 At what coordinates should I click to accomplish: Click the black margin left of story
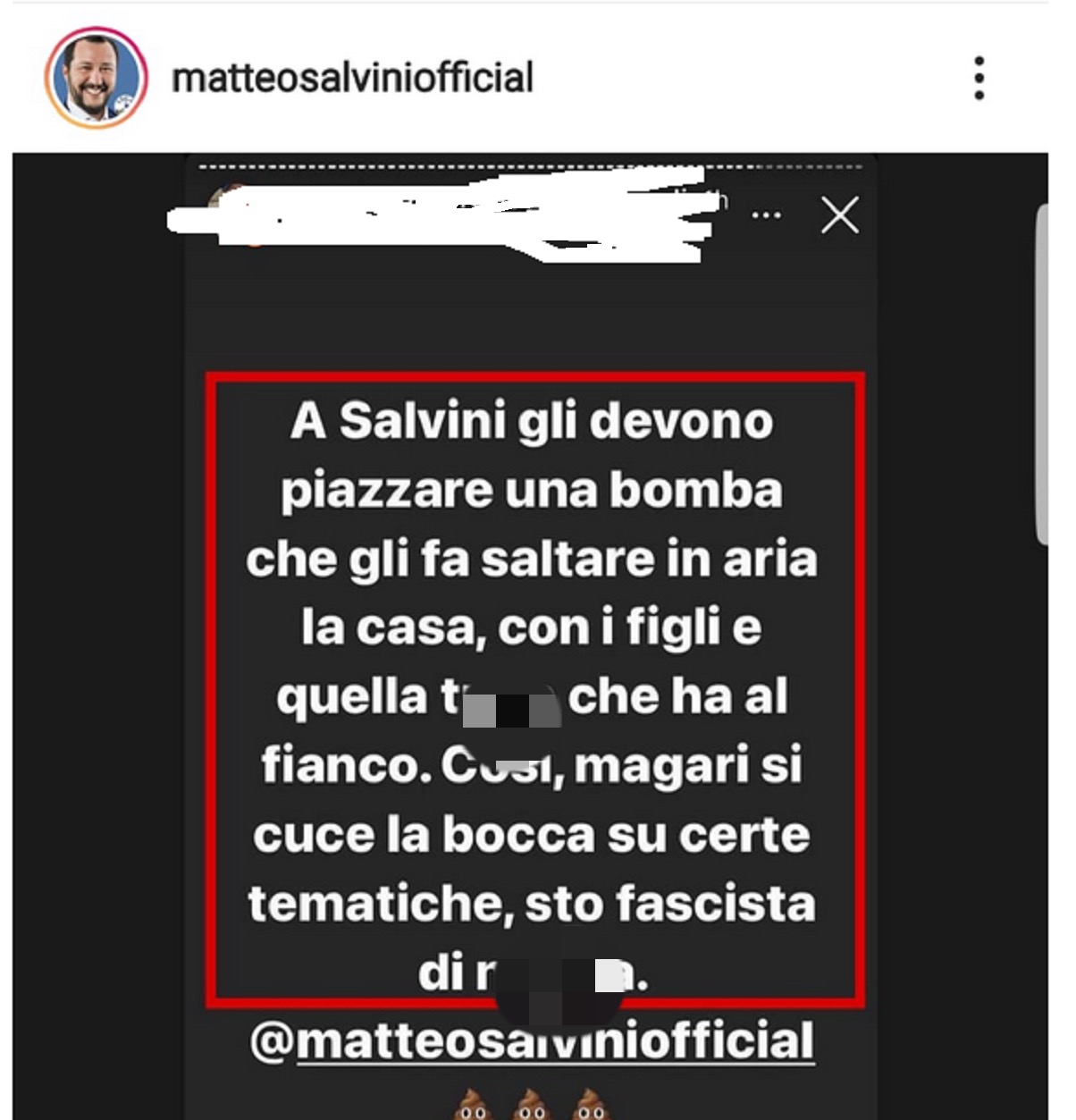(98, 635)
